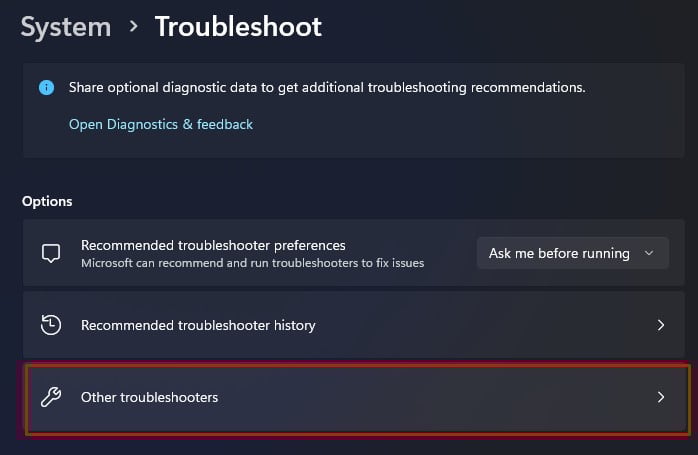Viewport: 698px width, 455px height.
Task: Click the Other troubleshooters text label
Action: 150,397
